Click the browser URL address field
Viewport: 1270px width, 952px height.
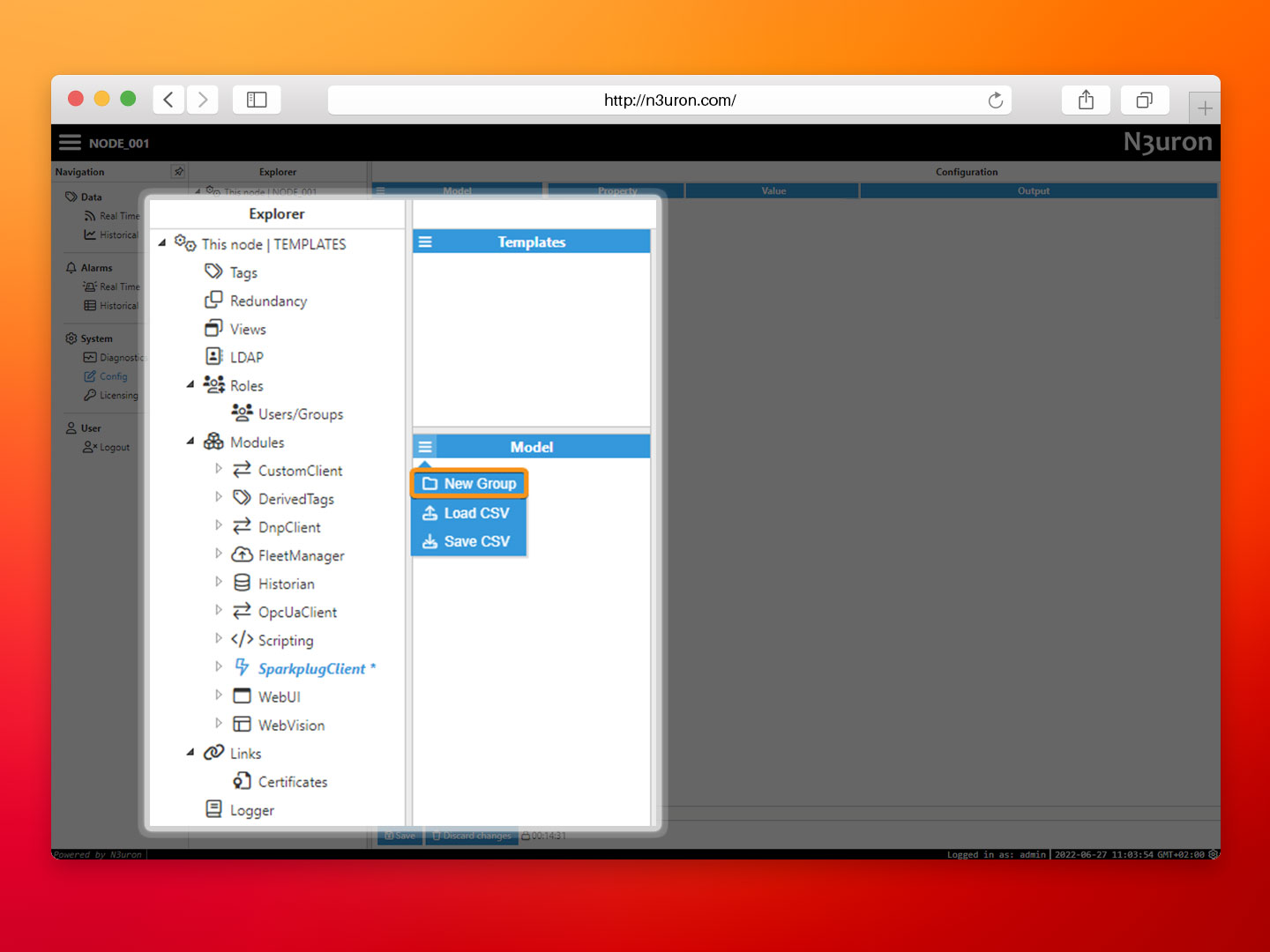click(x=669, y=100)
